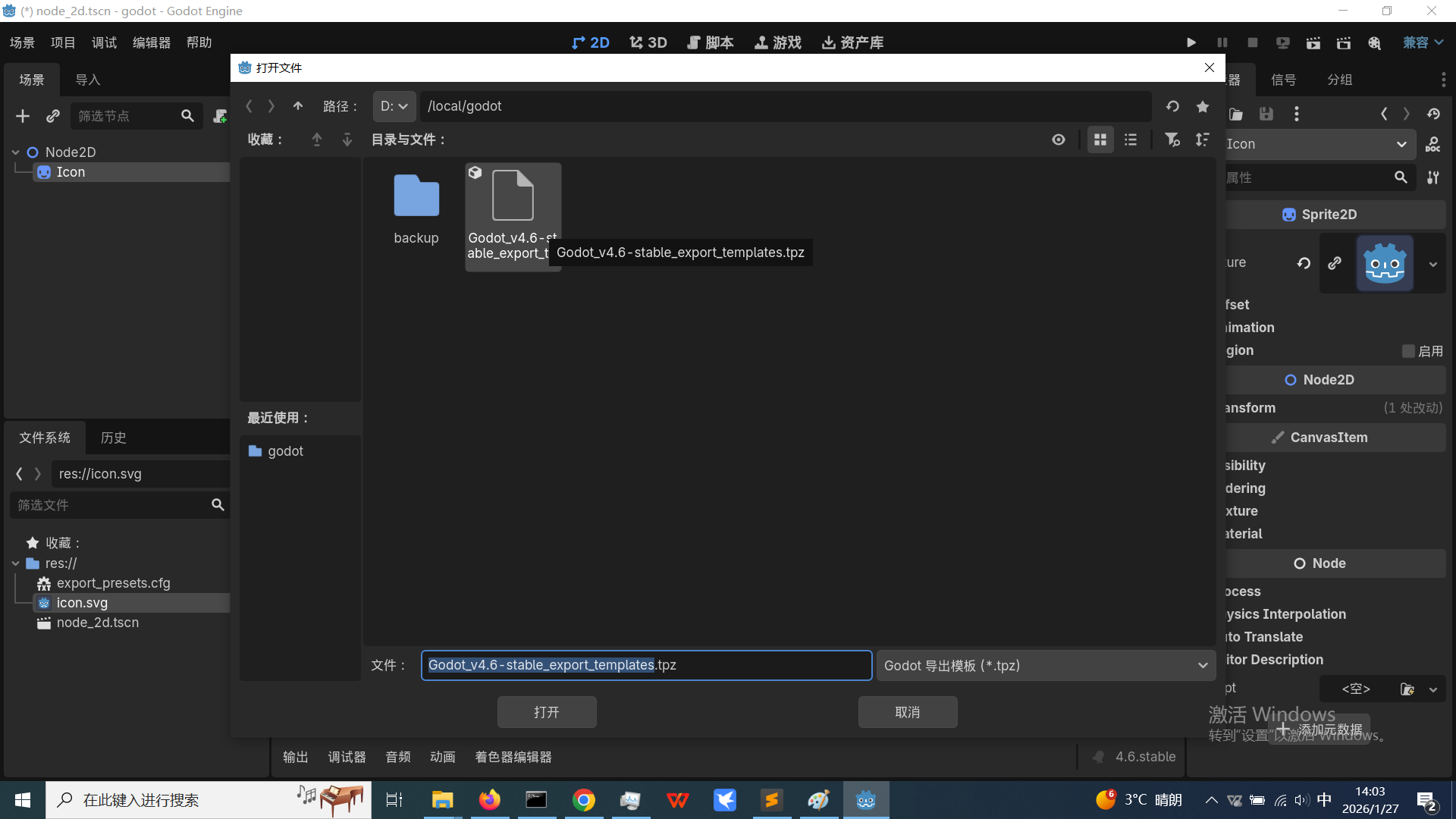This screenshot has height=819, width=1456.
Task: Toggle hidden files visibility eye icon
Action: tap(1059, 140)
